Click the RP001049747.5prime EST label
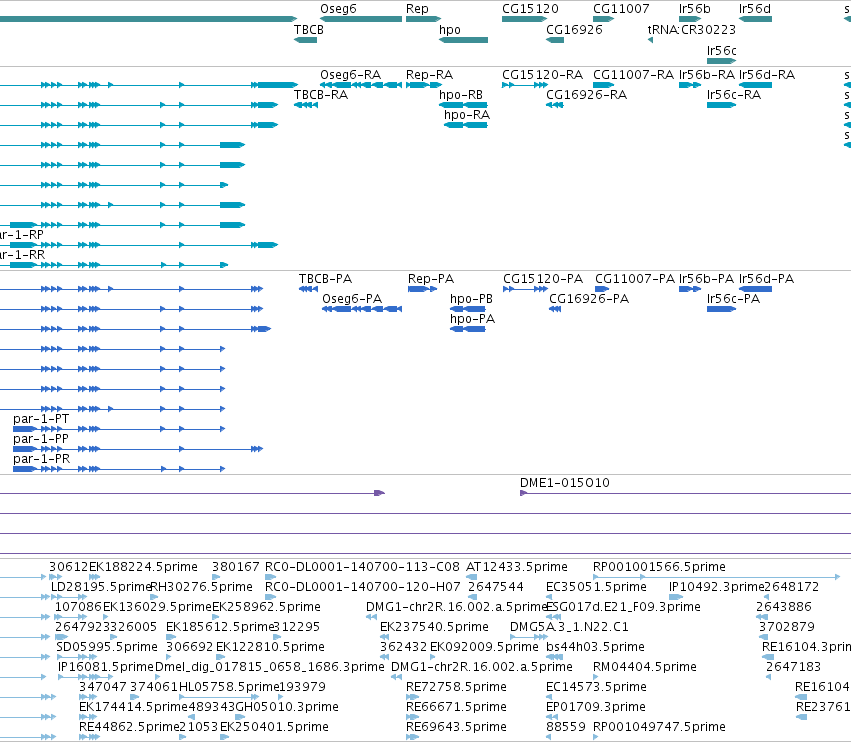Viewport: 851px width, 742px height. [x=659, y=726]
